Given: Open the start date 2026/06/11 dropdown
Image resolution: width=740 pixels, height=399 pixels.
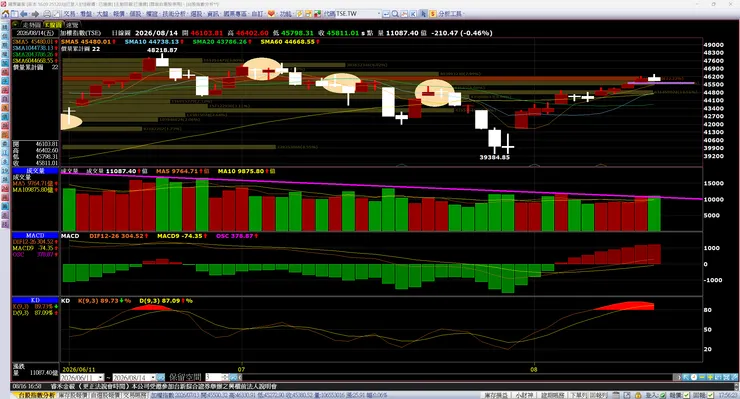Looking at the screenshot, I should [x=101, y=378].
